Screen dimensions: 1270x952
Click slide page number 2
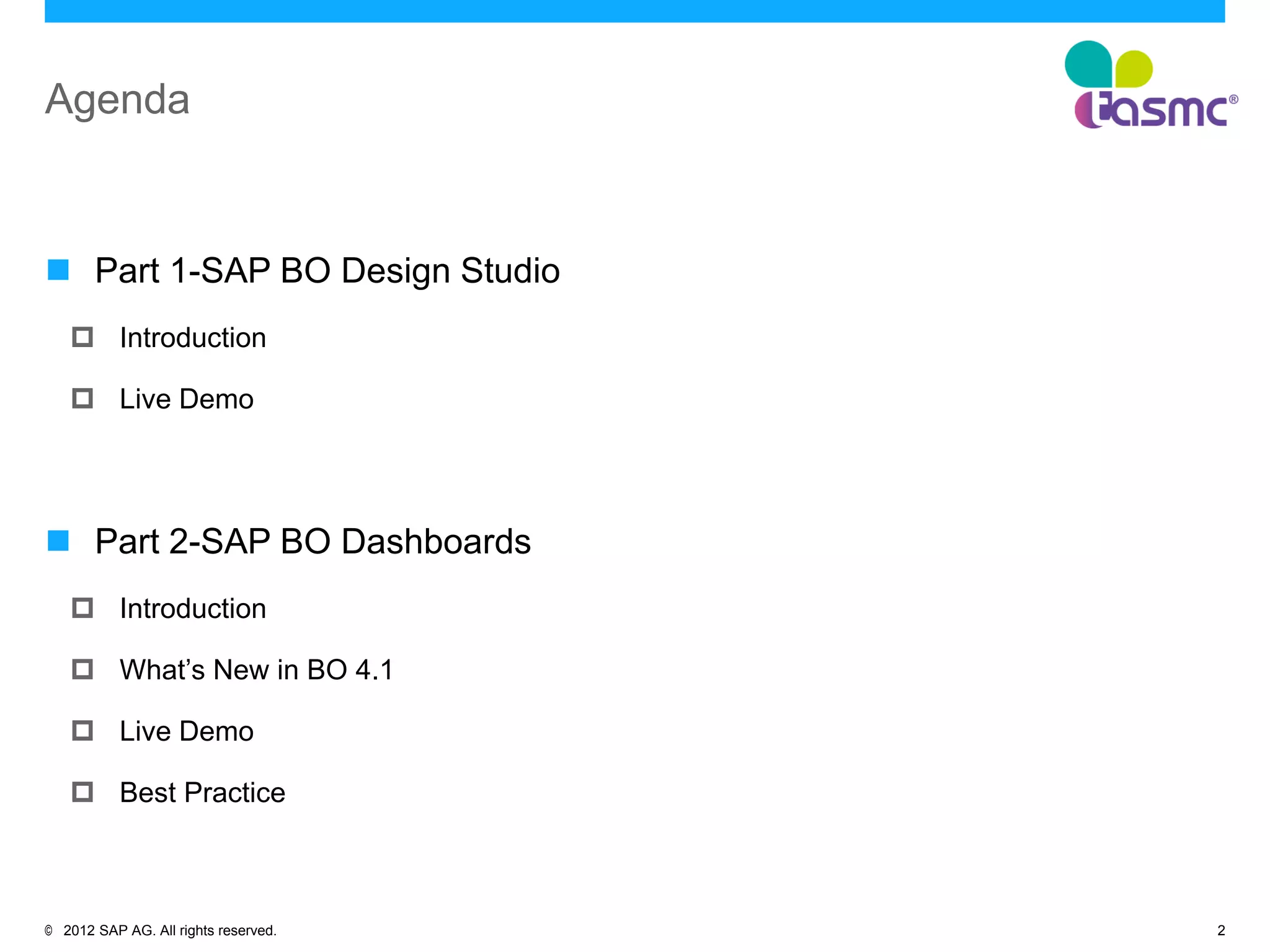pos(1221,930)
